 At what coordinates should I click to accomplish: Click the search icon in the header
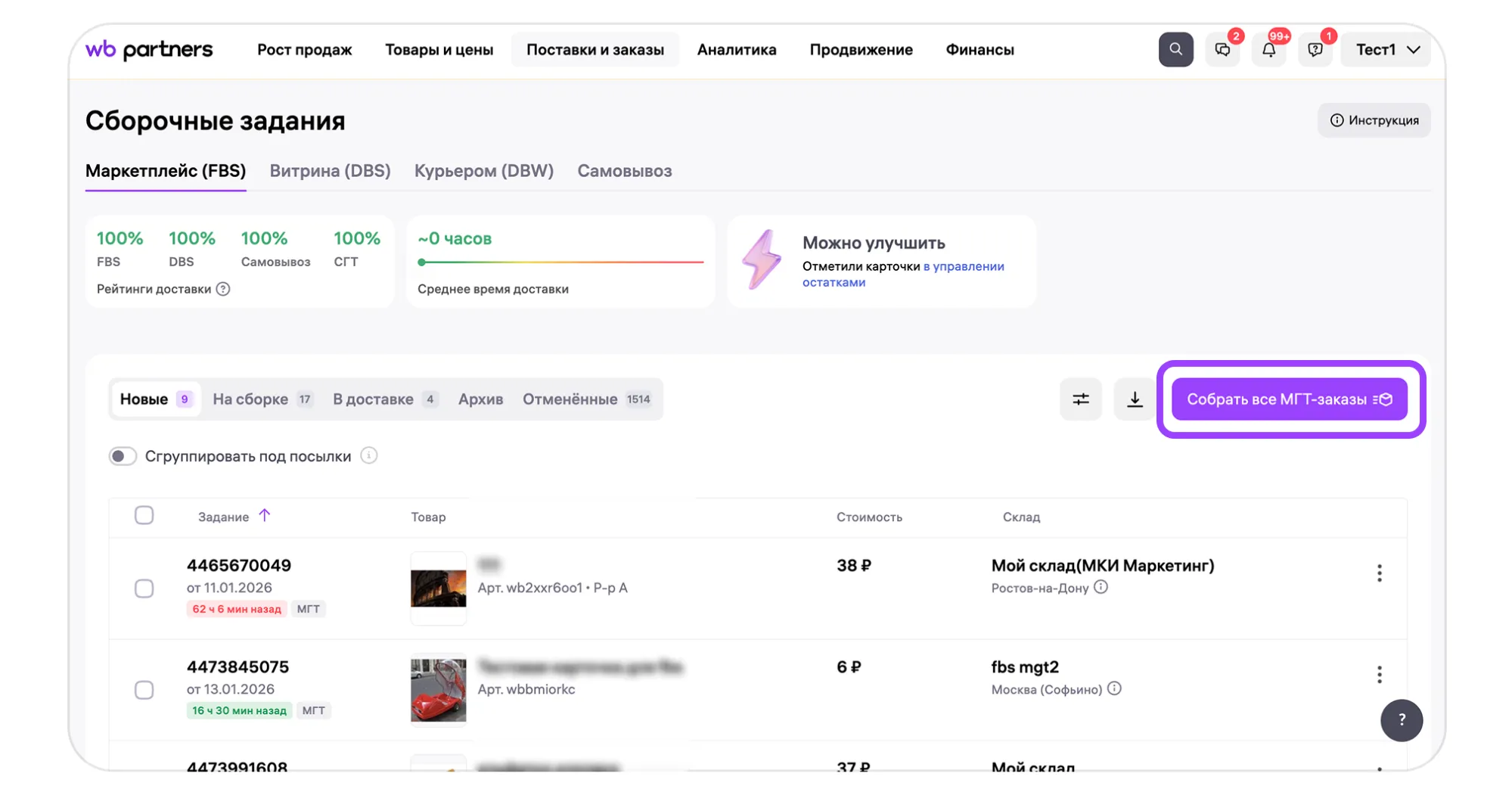click(x=1175, y=50)
